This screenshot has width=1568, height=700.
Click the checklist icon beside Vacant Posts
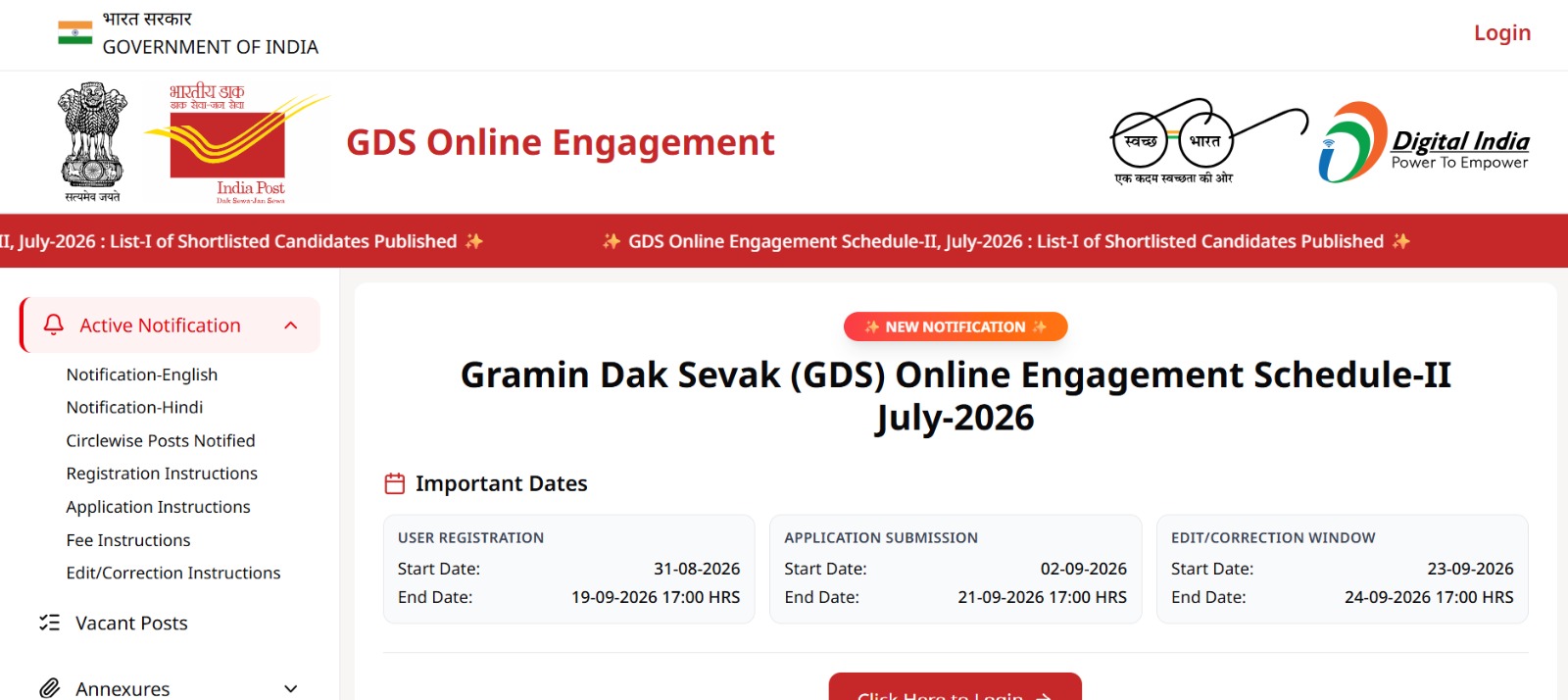49,623
